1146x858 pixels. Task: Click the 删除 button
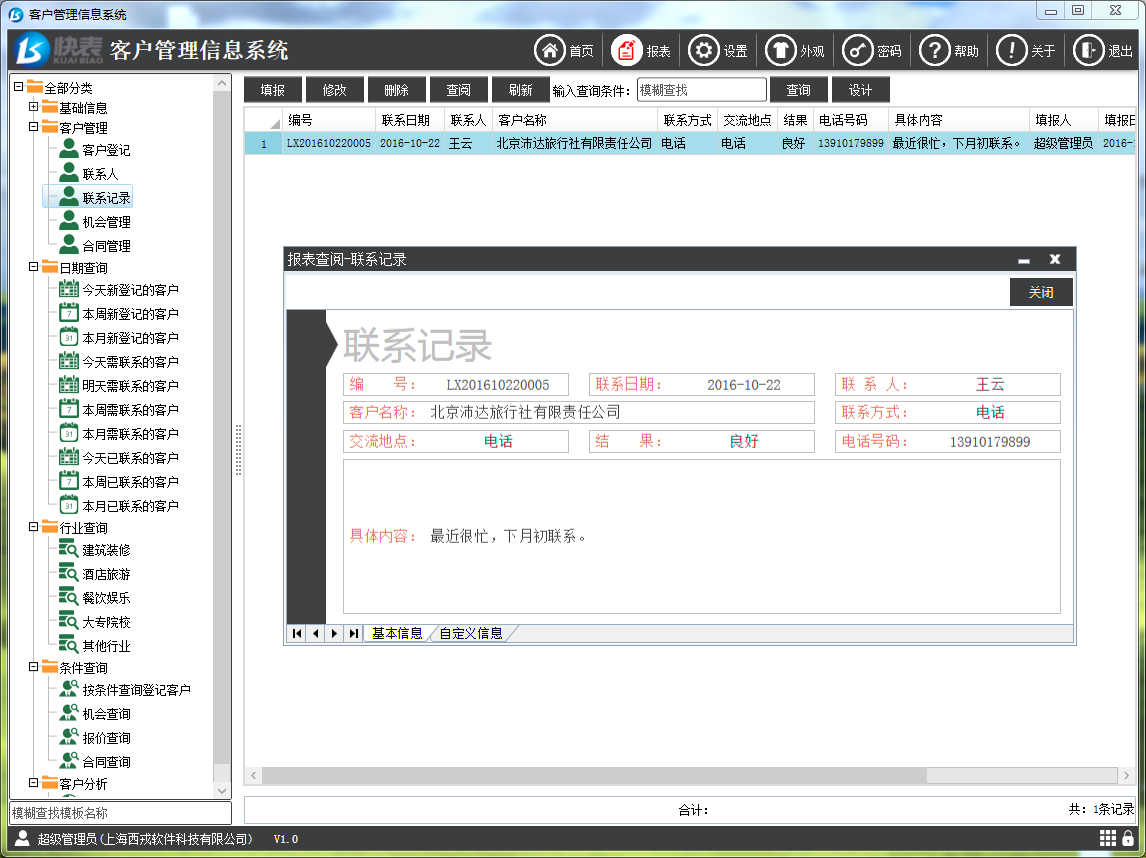click(x=396, y=90)
